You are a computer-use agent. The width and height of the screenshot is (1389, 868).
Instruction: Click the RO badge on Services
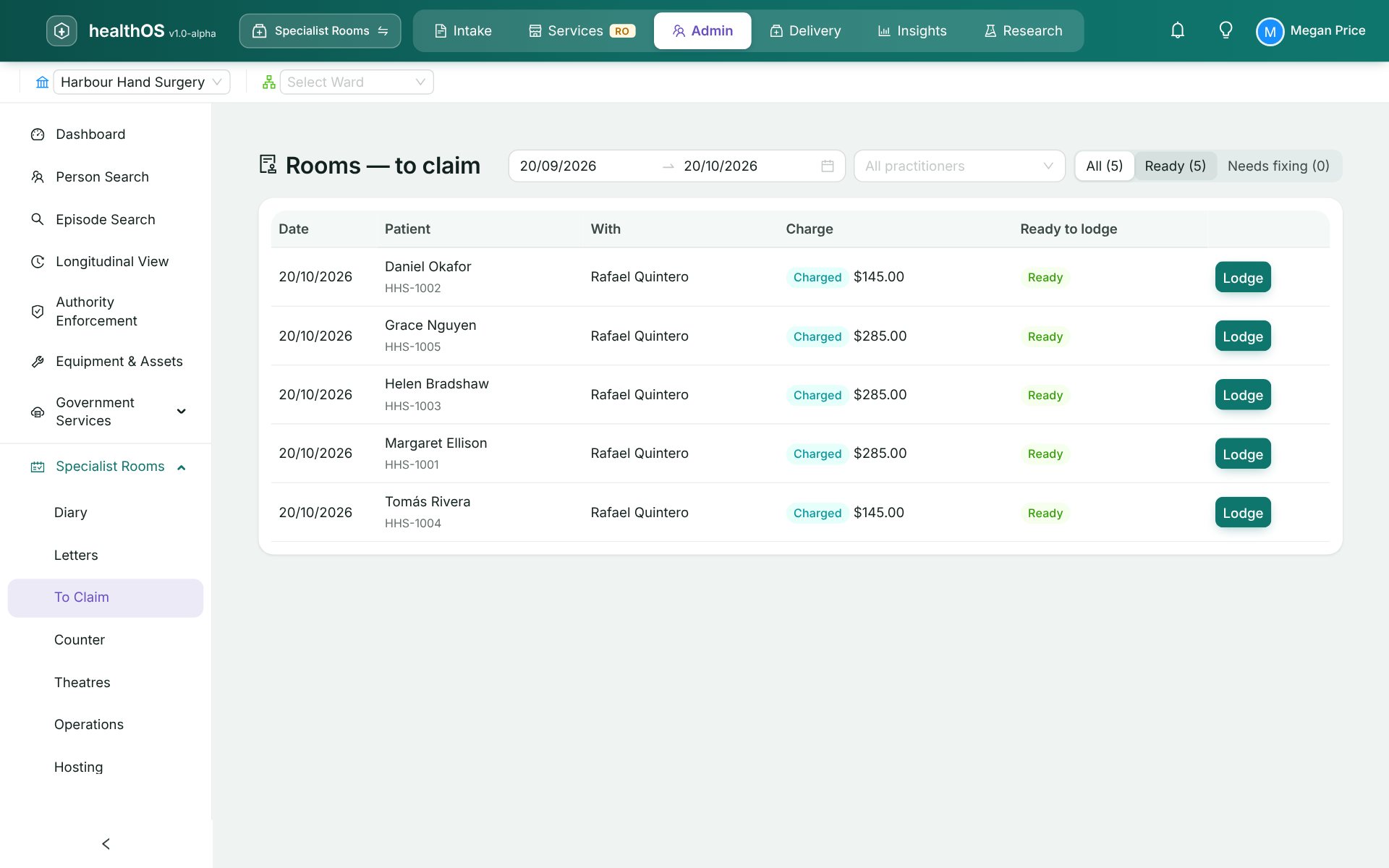coord(622,31)
